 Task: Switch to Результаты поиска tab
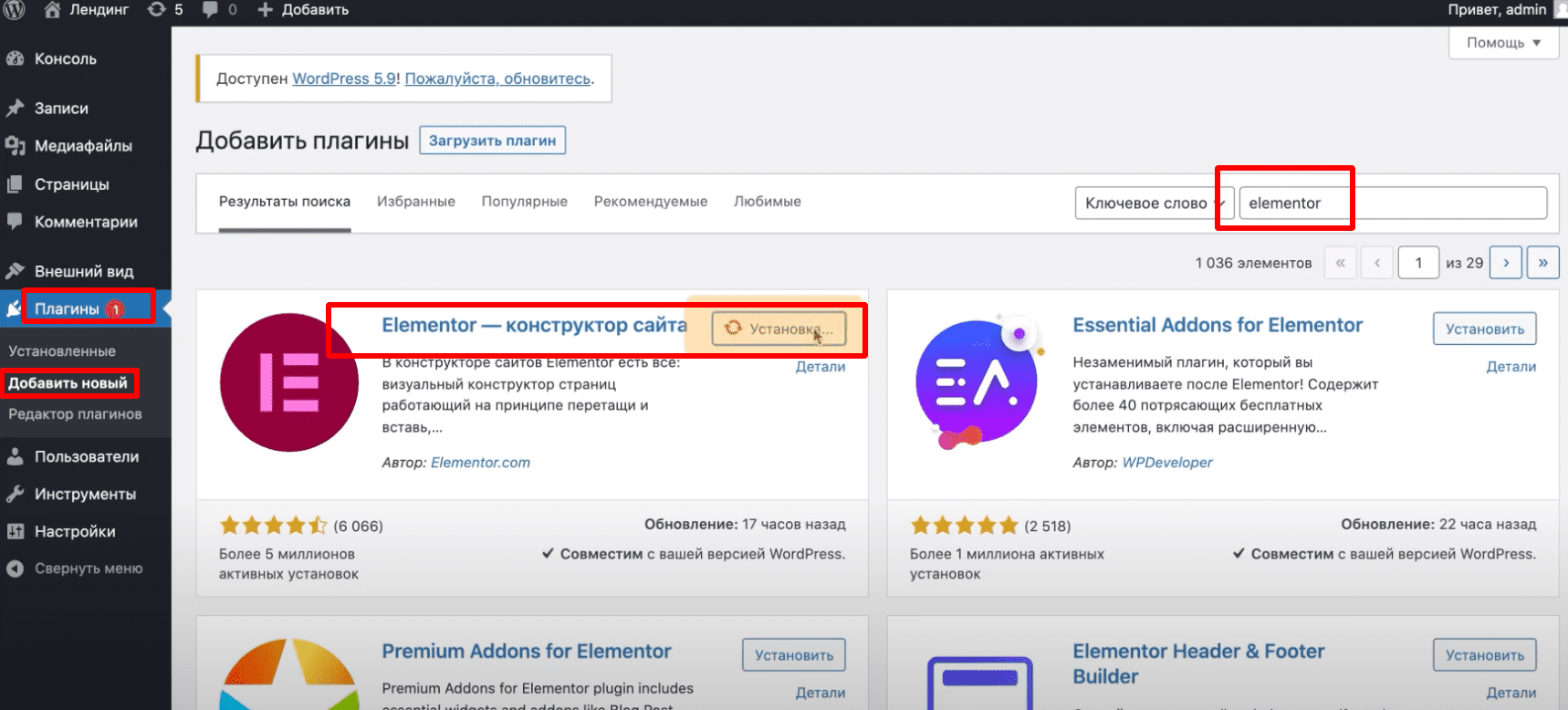(285, 202)
